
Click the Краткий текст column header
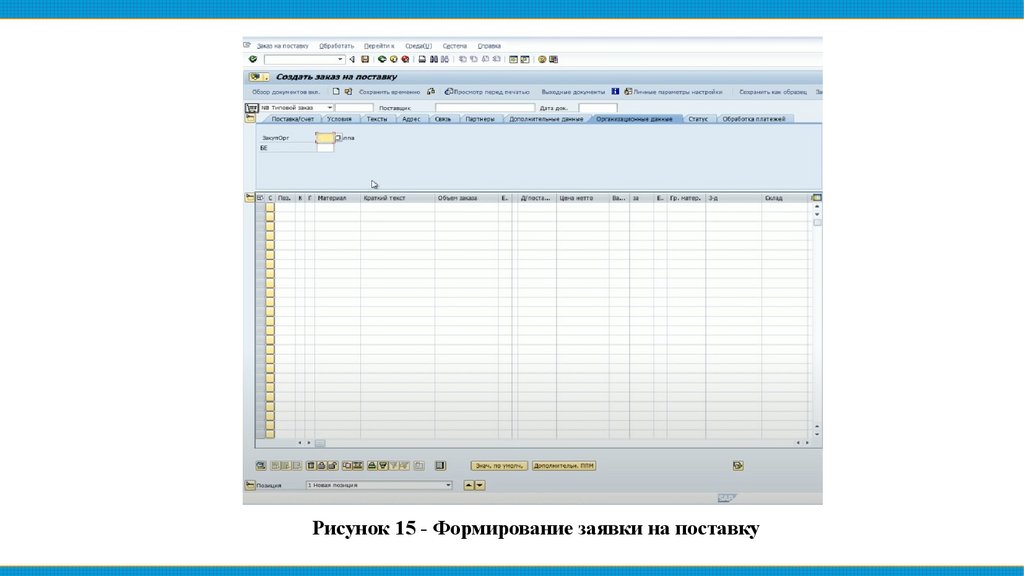point(397,198)
